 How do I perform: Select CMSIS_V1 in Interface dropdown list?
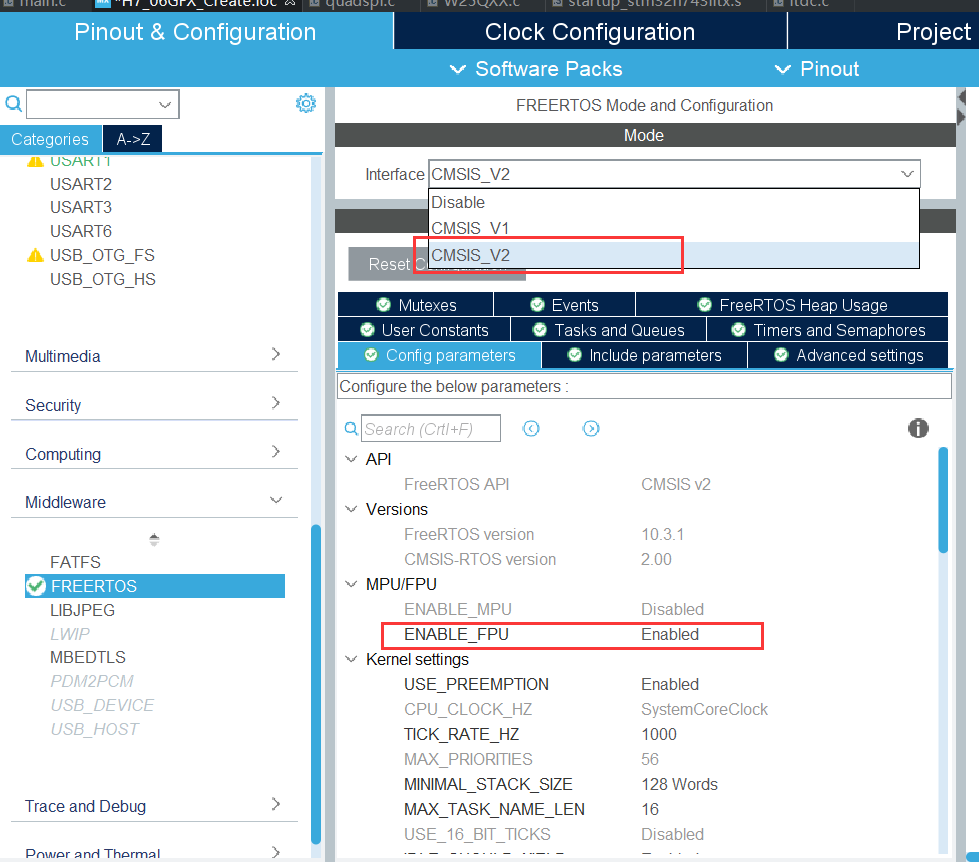click(674, 228)
